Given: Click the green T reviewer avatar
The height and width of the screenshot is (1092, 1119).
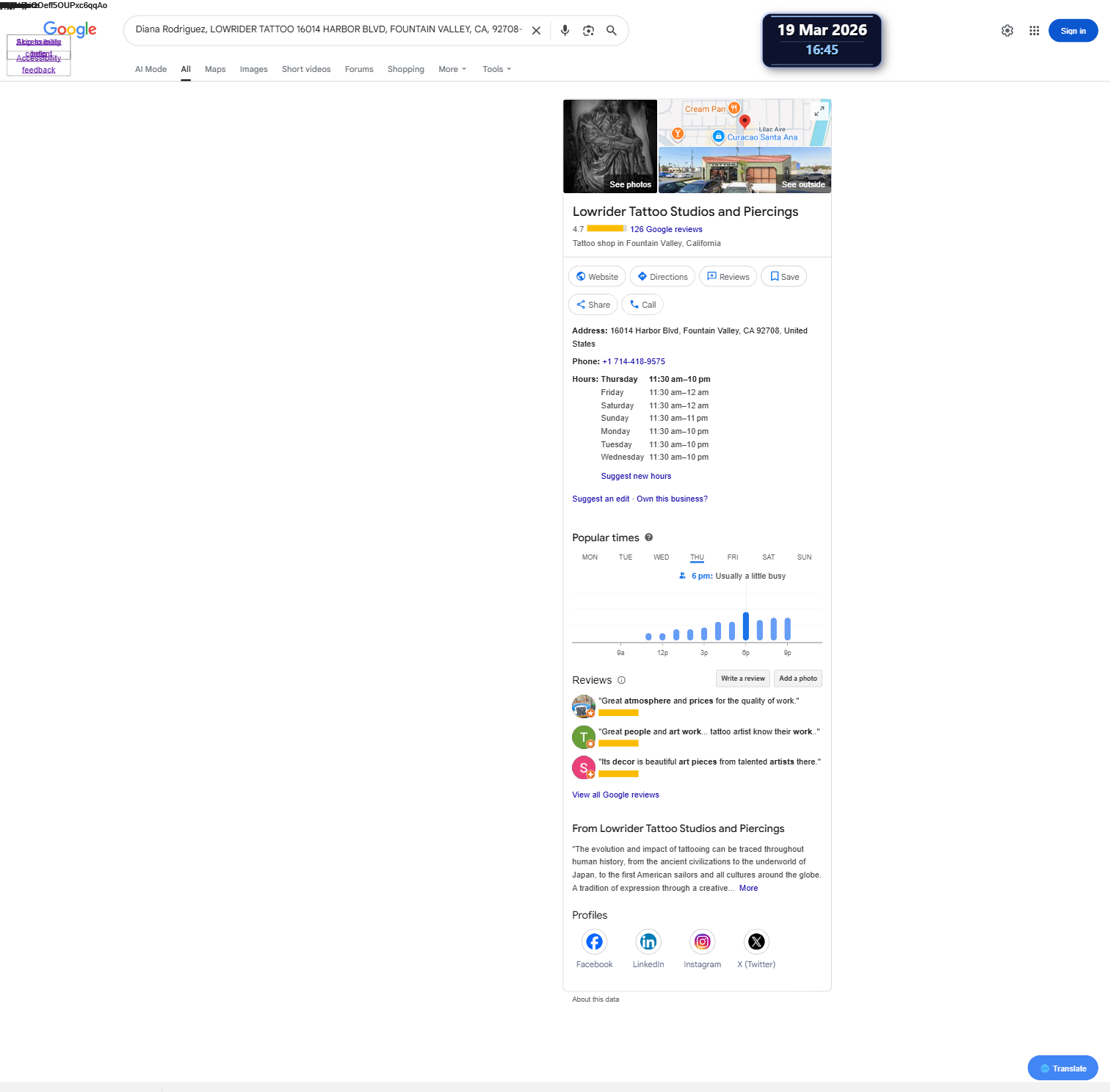Looking at the screenshot, I should (584, 737).
